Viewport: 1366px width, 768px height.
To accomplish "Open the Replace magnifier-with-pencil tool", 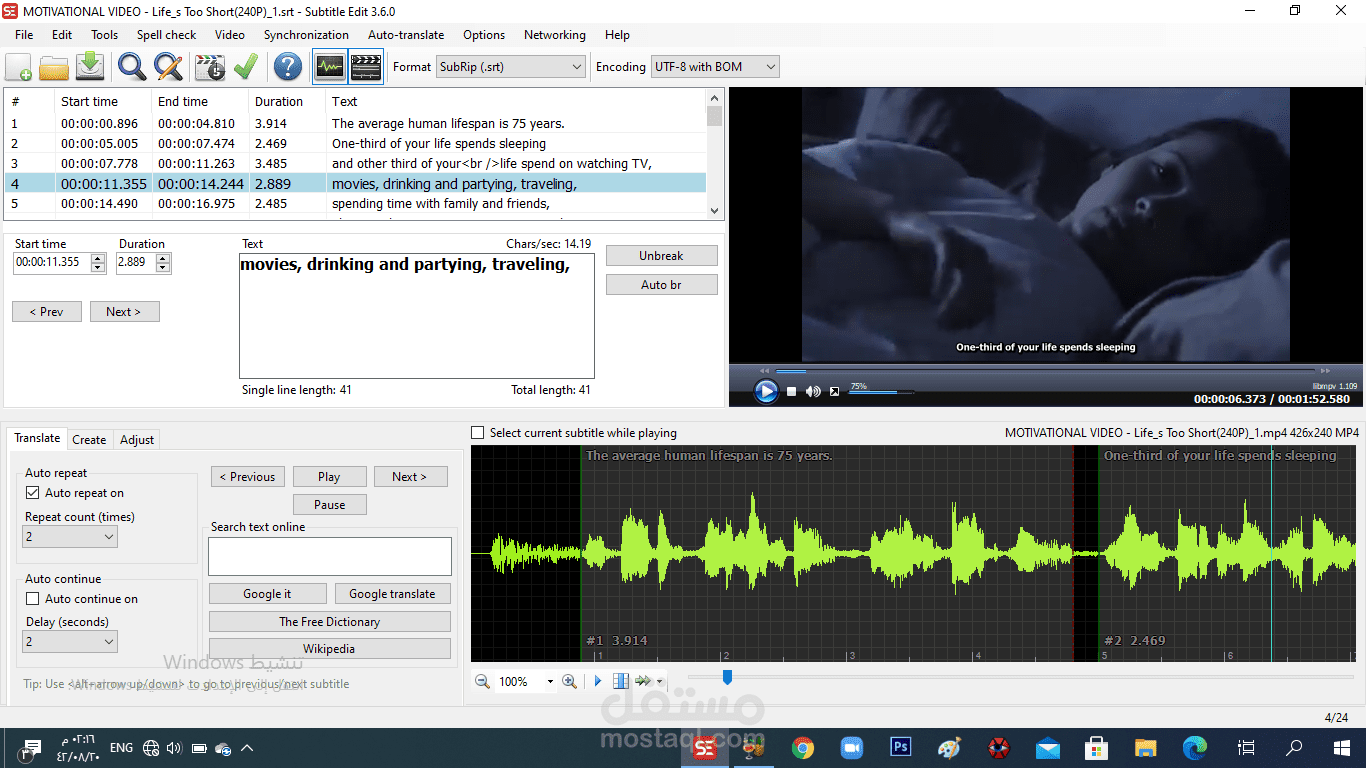I will tap(168, 67).
